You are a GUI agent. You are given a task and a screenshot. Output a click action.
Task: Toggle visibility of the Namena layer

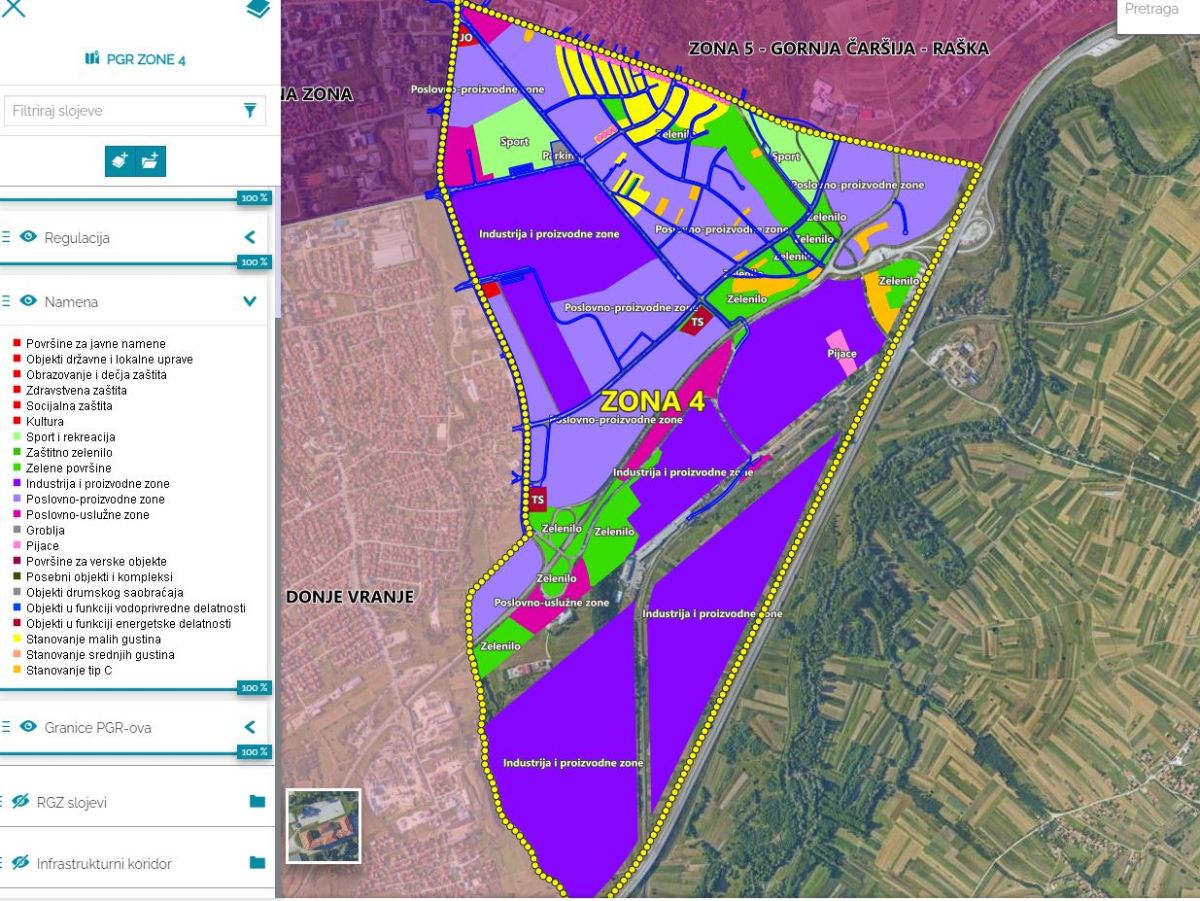(28, 301)
